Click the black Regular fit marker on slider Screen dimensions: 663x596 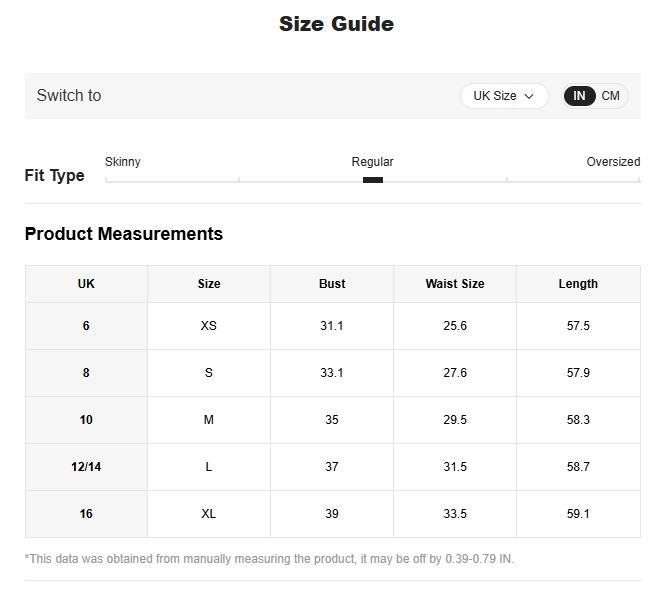(373, 180)
